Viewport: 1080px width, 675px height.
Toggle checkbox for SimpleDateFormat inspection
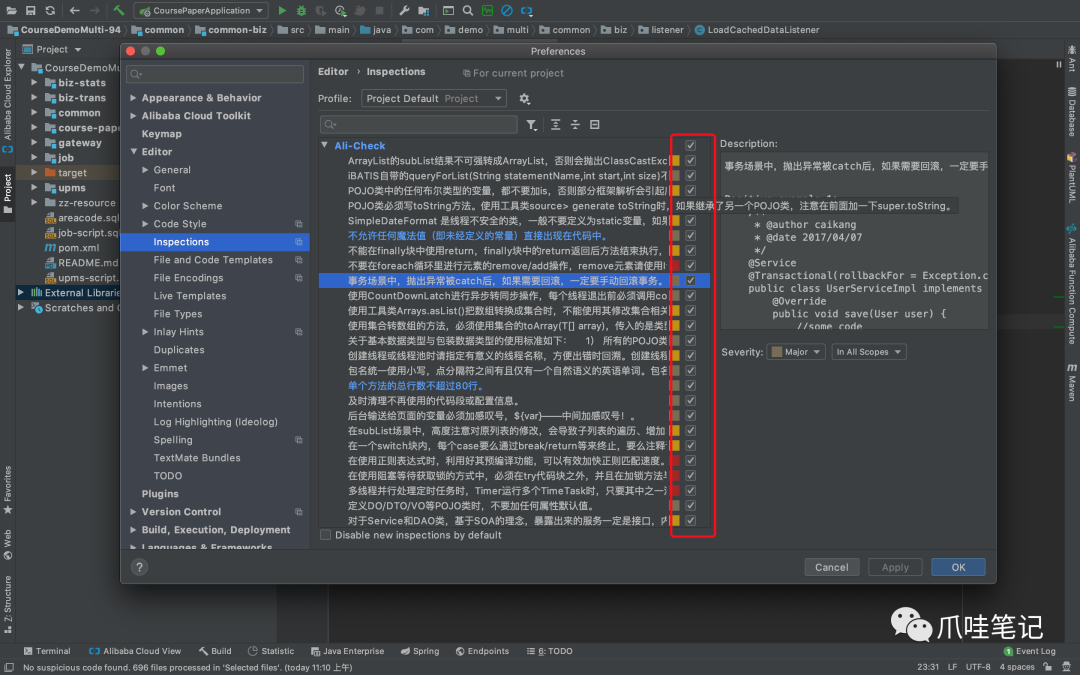point(690,220)
